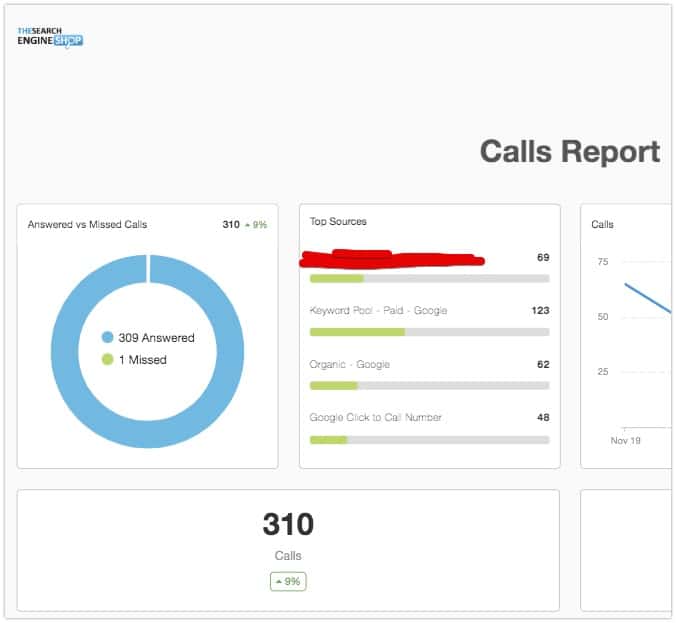Click the Nov 18 date label on chart
The width and height of the screenshot is (676, 623).
click(626, 441)
